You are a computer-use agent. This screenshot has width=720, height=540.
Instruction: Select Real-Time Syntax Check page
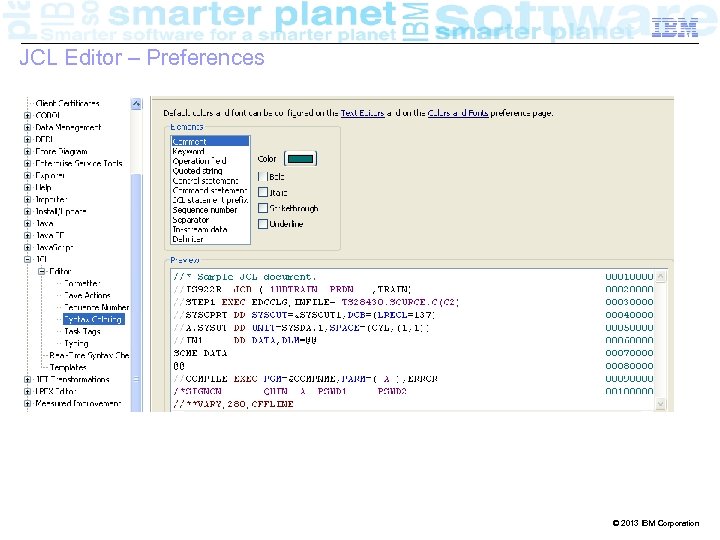[89, 355]
